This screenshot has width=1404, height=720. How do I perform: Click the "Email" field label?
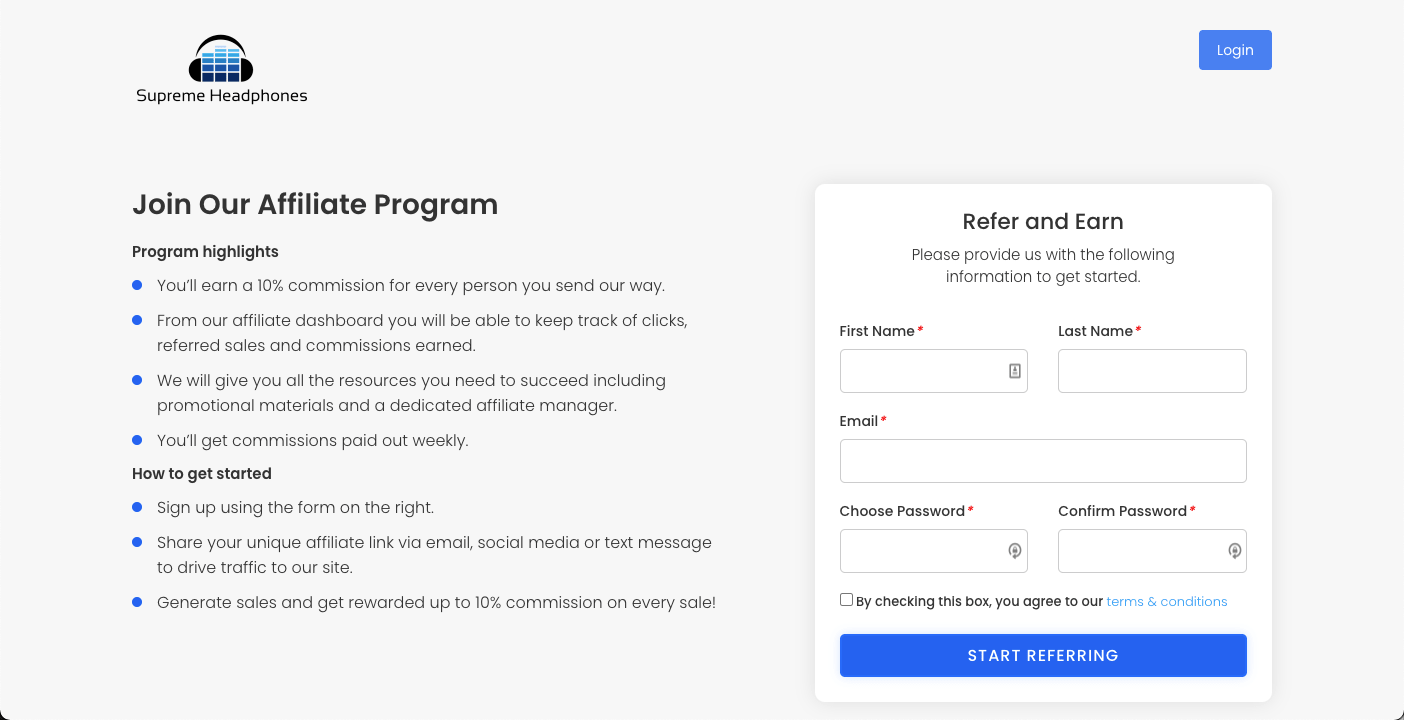pos(859,421)
